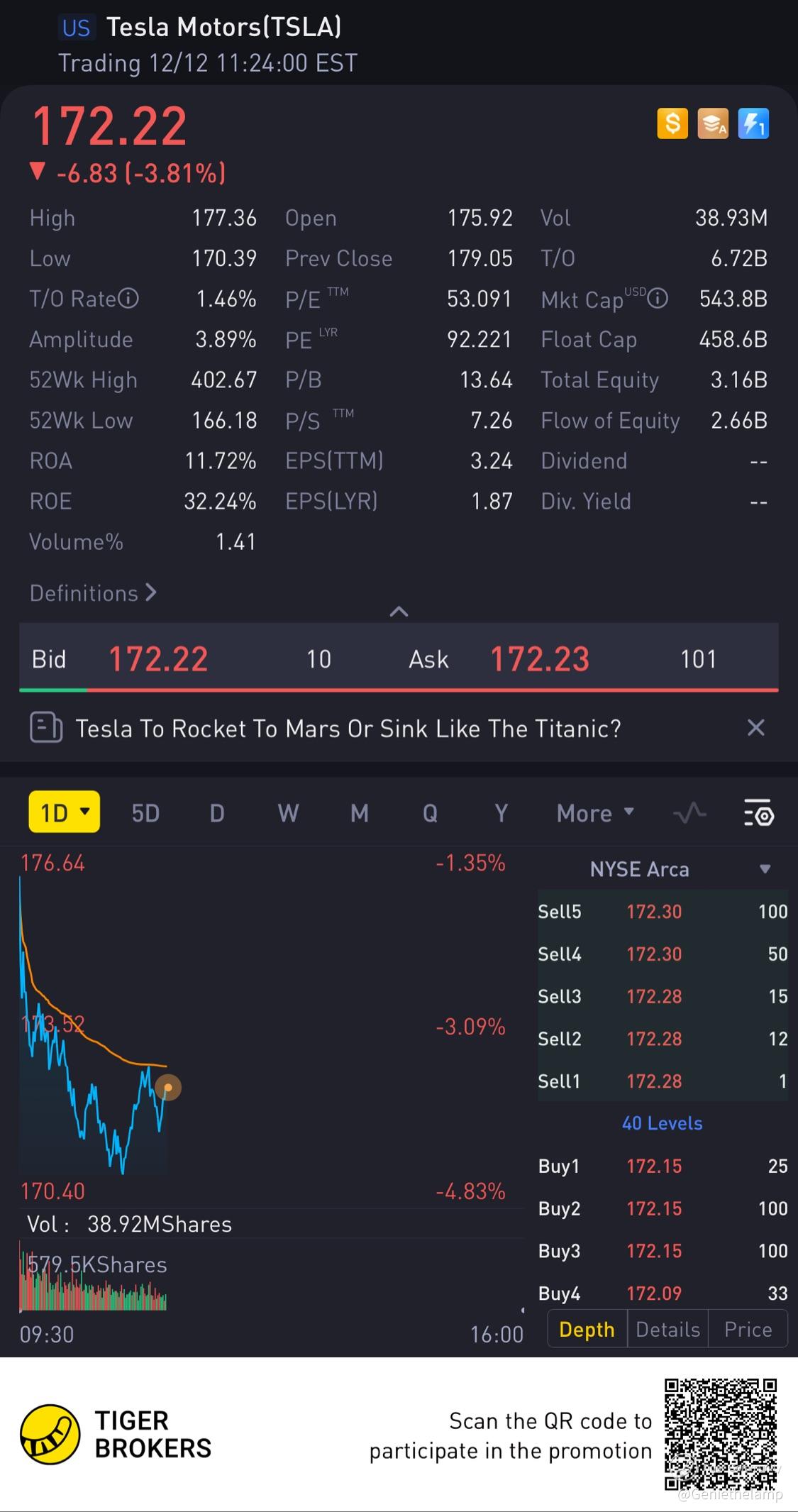Switch chart to M monthly view

point(360,813)
